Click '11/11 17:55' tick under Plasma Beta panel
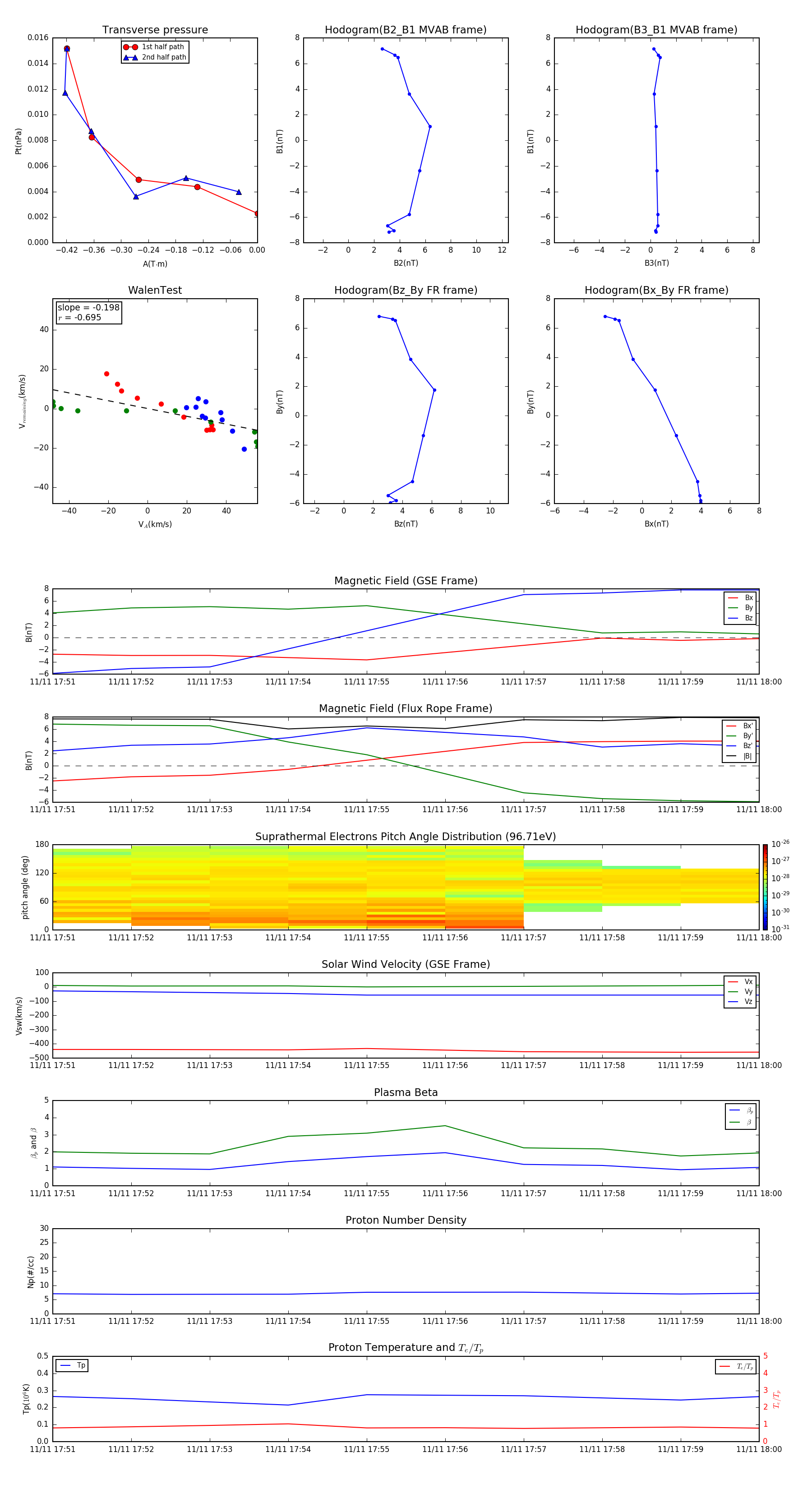Screen dimensions: 812x1489 click(x=366, y=1193)
